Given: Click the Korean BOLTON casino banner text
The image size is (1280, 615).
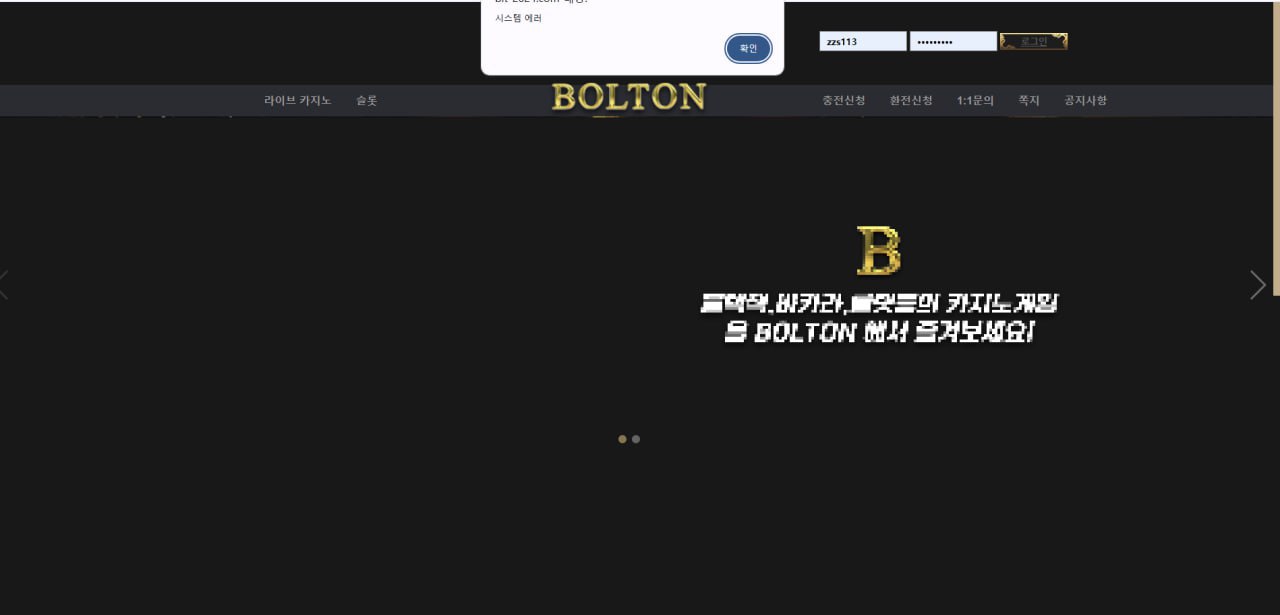Looking at the screenshot, I should coord(878,318).
